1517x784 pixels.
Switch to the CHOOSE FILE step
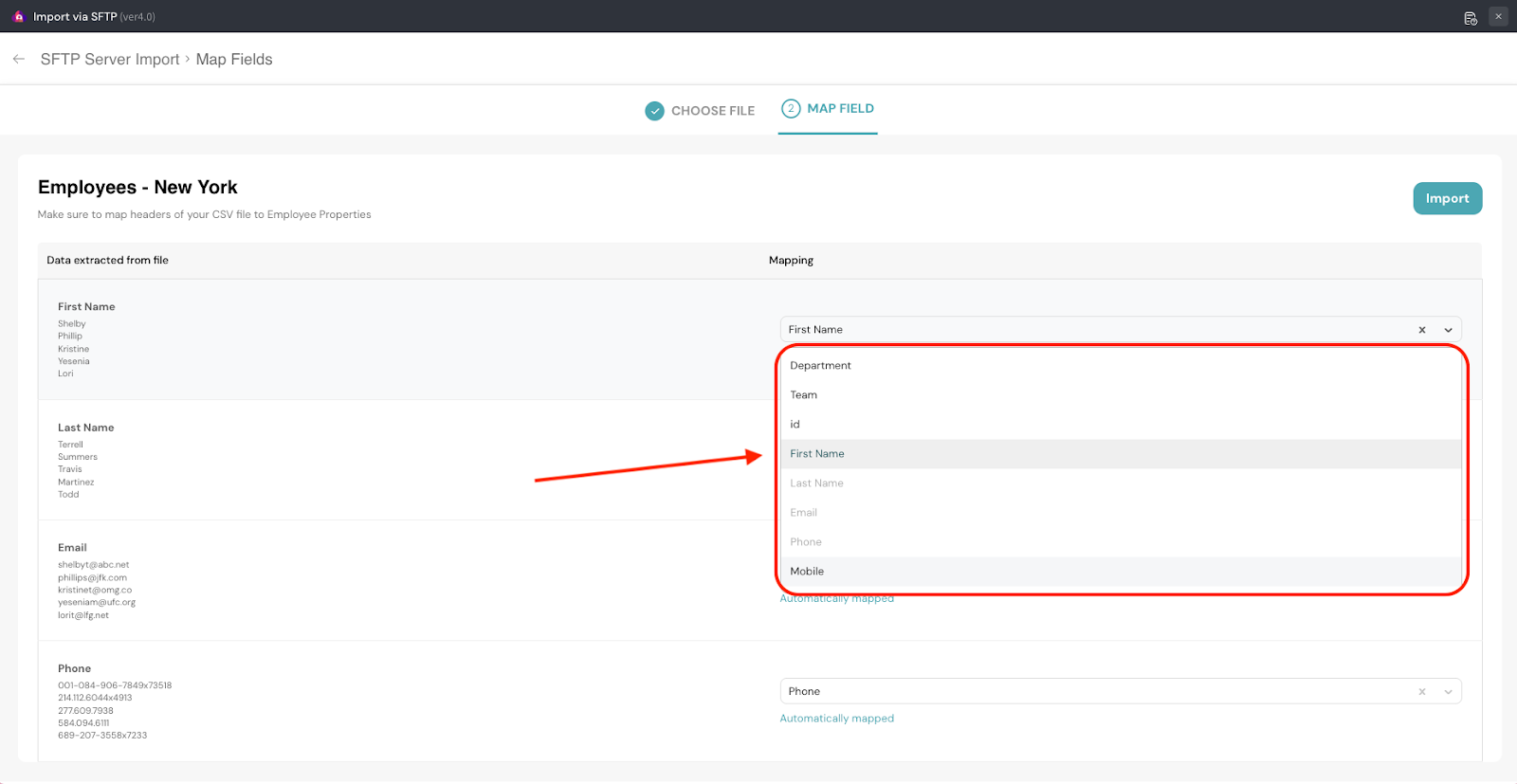click(x=712, y=111)
